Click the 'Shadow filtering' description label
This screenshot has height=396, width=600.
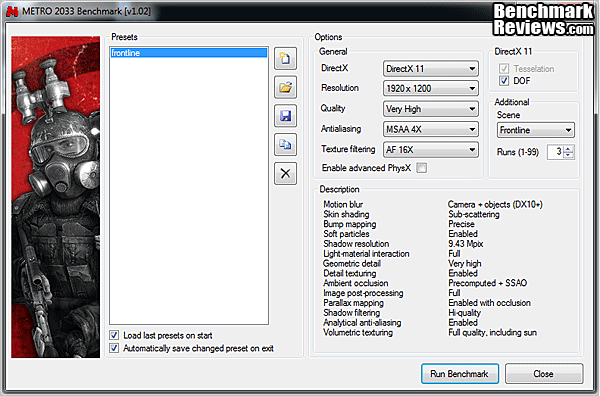(352, 313)
